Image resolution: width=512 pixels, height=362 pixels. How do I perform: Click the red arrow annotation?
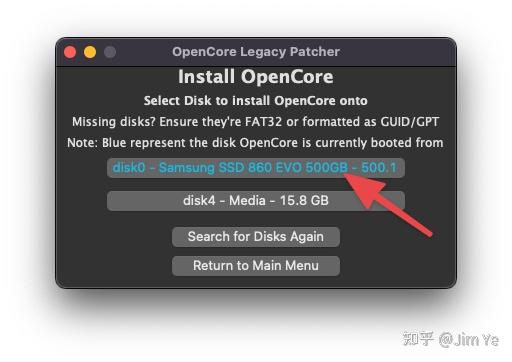click(387, 204)
